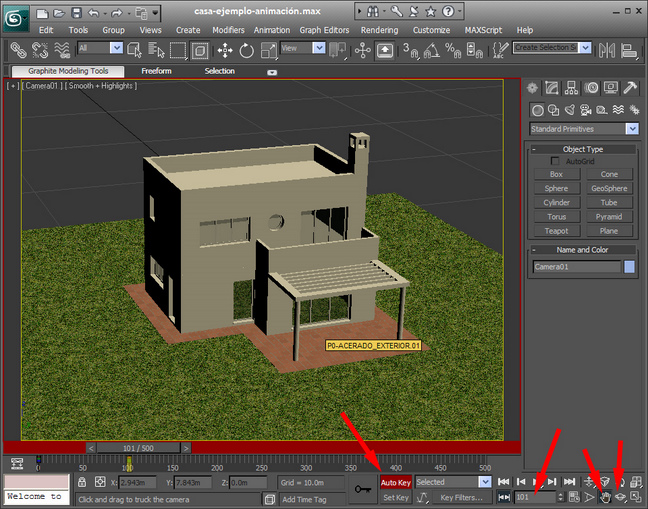This screenshot has width=648, height=509.
Task: Toggle Auto Key animation mode
Action: click(x=395, y=482)
